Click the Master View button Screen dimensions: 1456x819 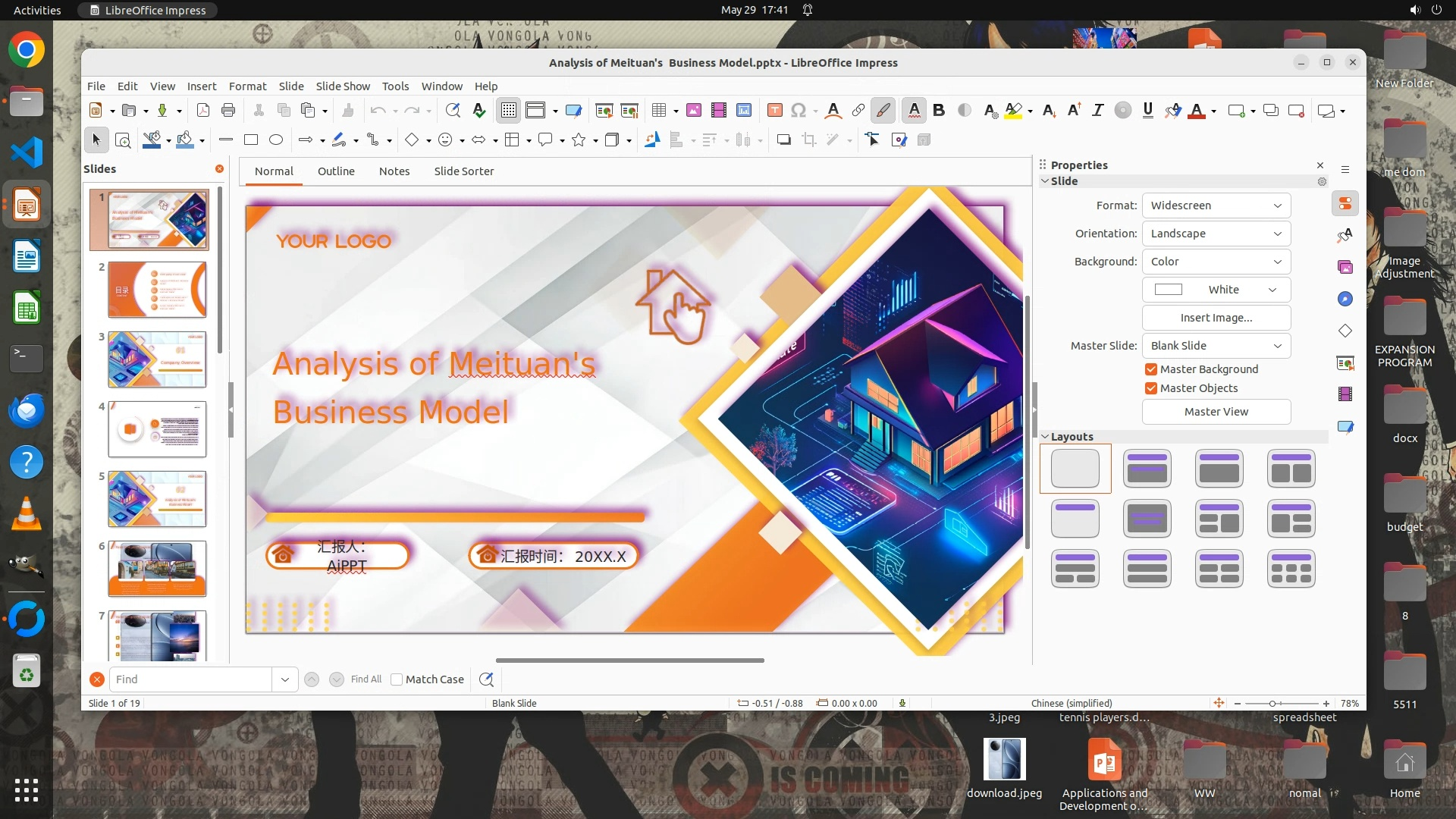[1216, 412]
